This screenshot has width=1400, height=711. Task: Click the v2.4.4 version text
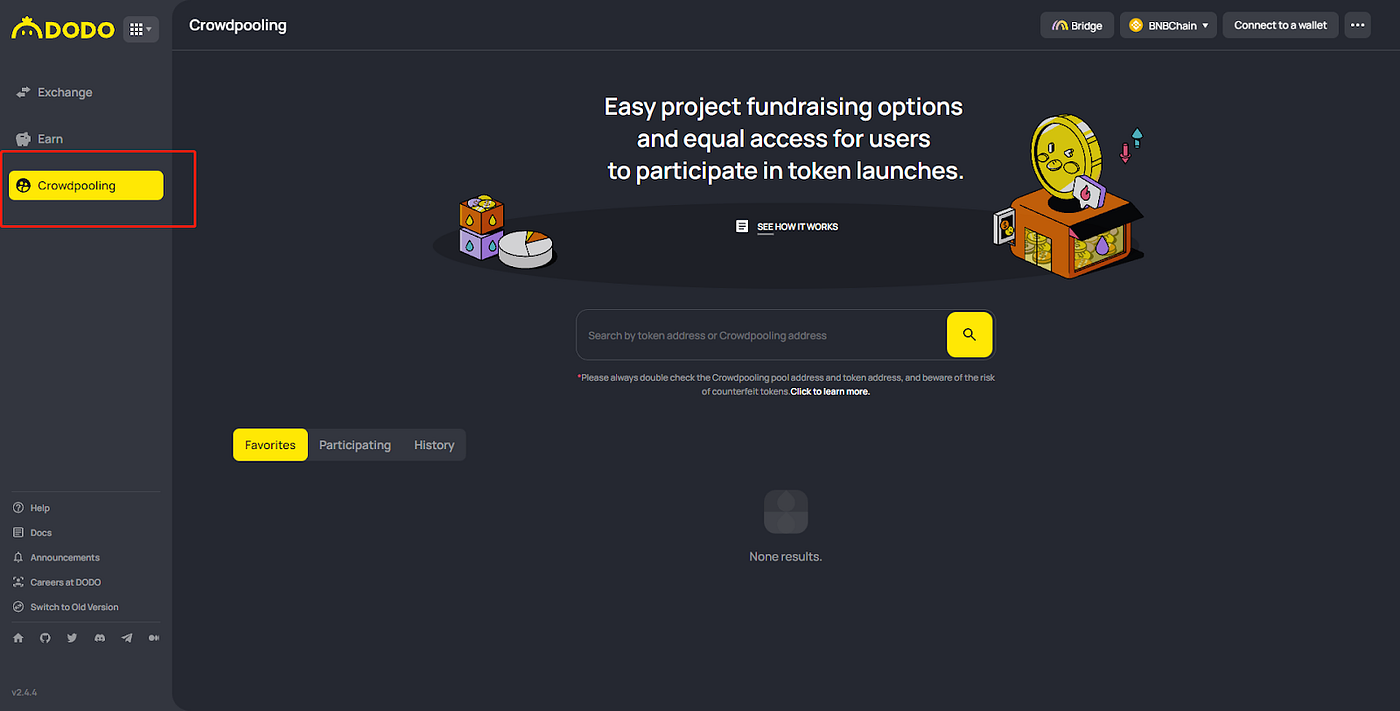pyautogui.click(x=24, y=692)
